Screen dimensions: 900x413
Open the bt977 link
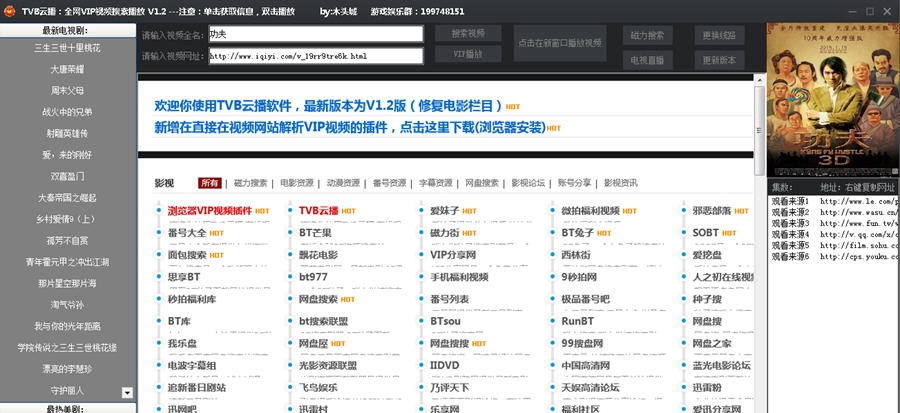(313, 277)
